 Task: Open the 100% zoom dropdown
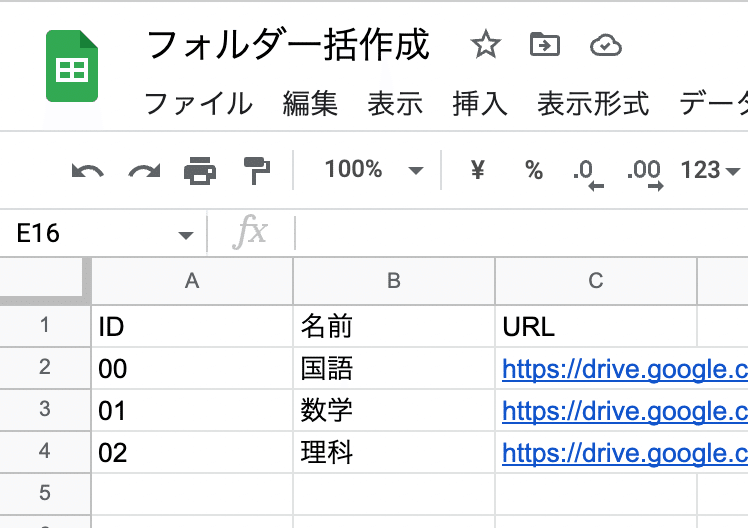374,170
